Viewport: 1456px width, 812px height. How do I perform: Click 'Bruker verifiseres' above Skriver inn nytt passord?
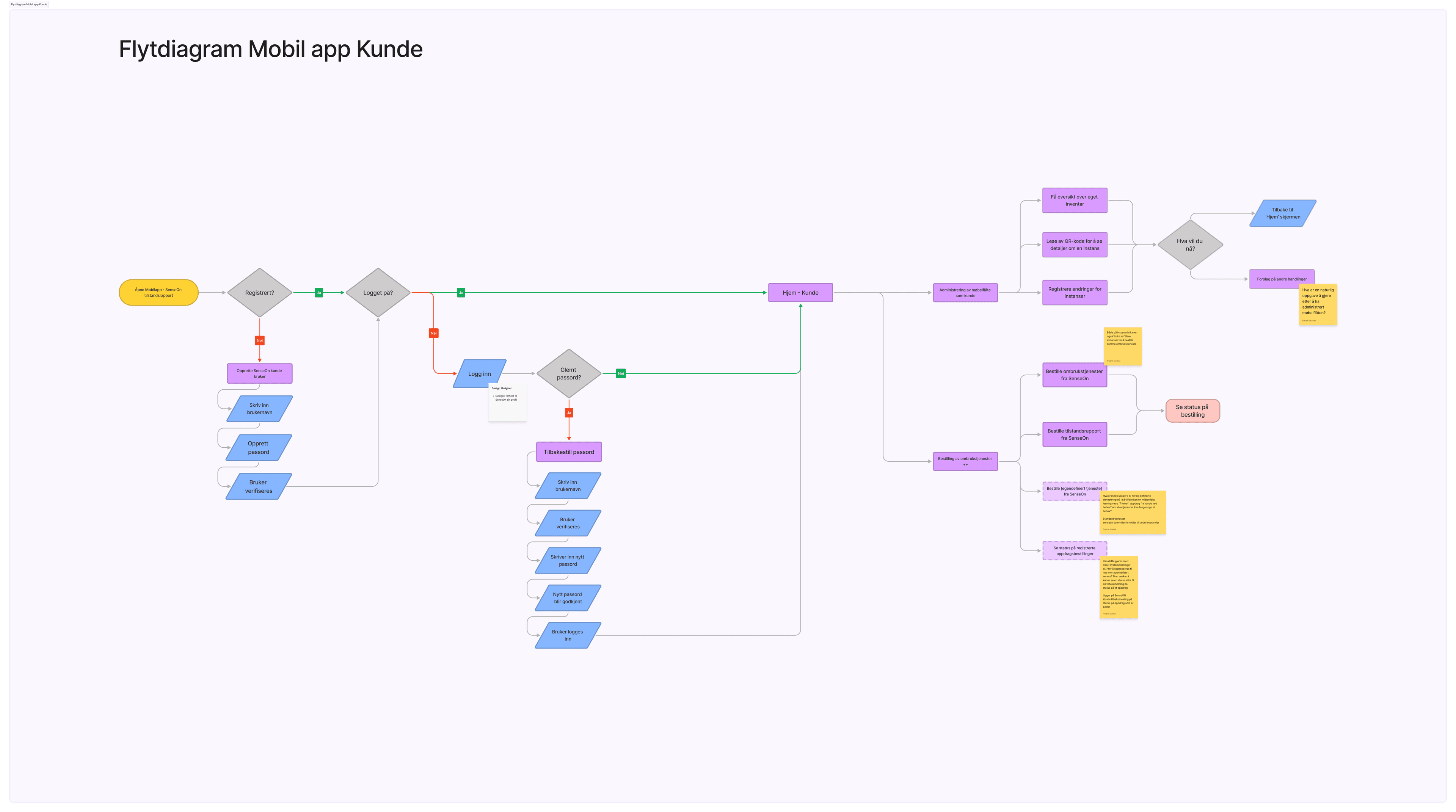[x=568, y=523]
